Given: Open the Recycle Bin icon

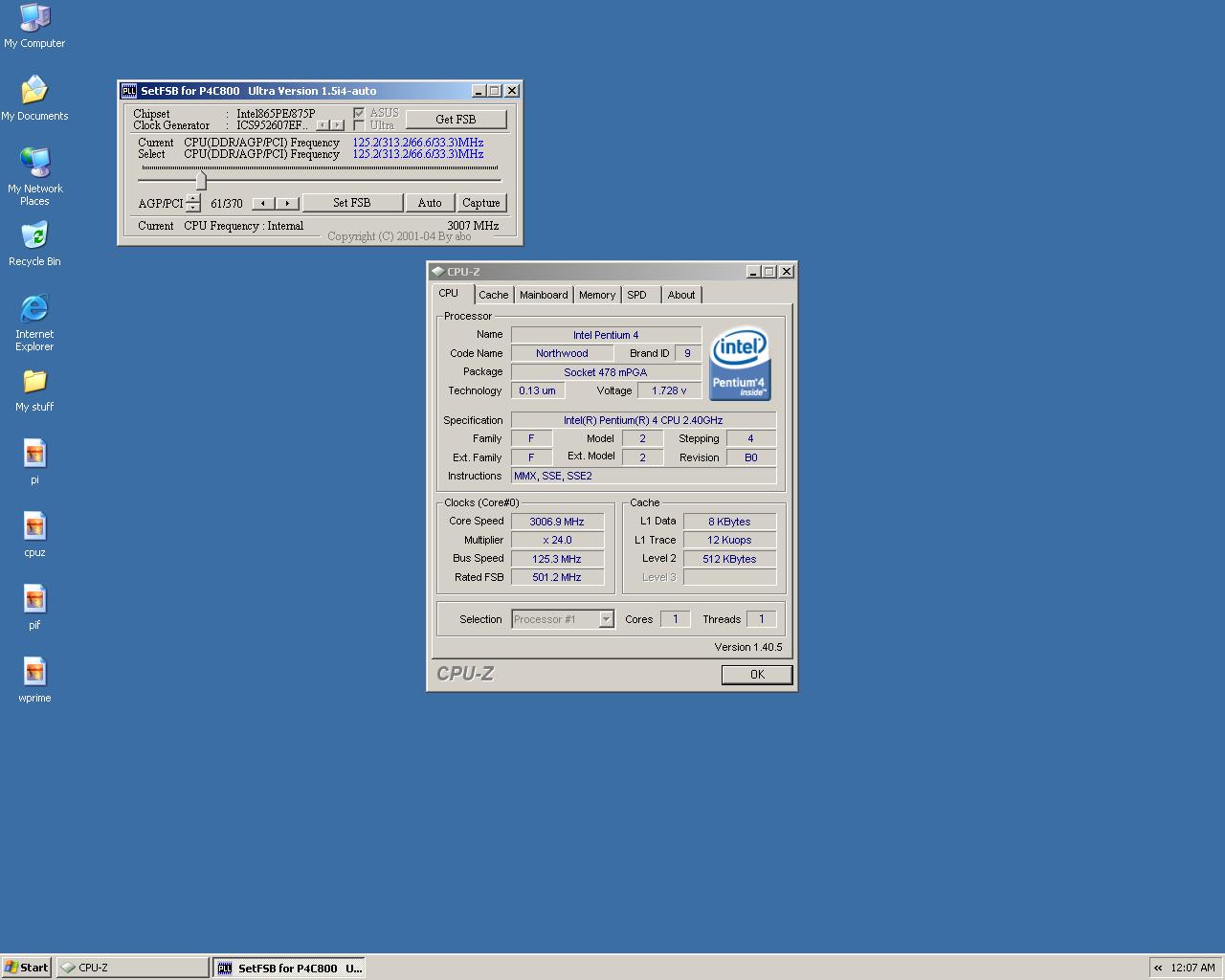Looking at the screenshot, I should point(34,244).
